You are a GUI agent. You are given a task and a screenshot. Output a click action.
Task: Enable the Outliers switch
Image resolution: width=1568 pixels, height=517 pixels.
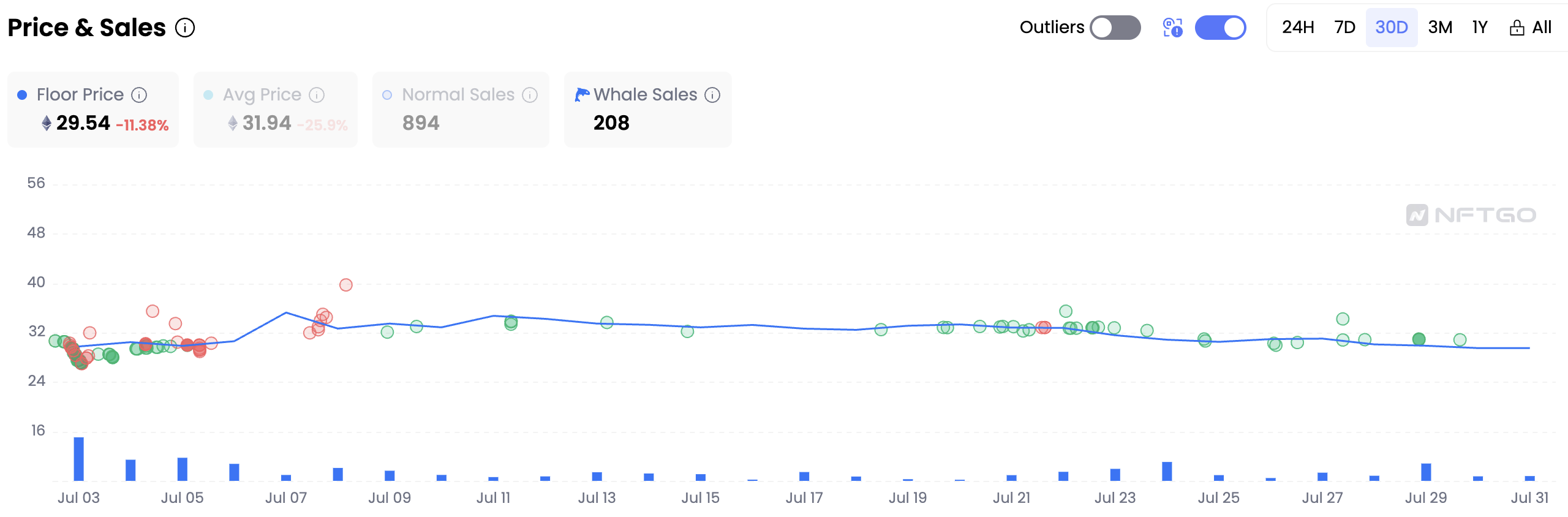coord(1115,28)
